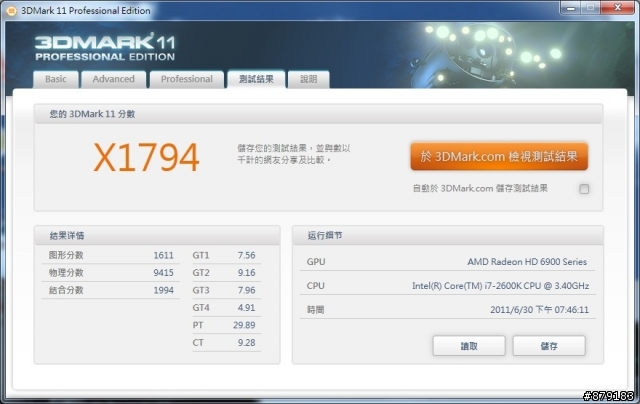640x404 pixels.
Task: Select the physics score value 9415
Action: click(164, 273)
